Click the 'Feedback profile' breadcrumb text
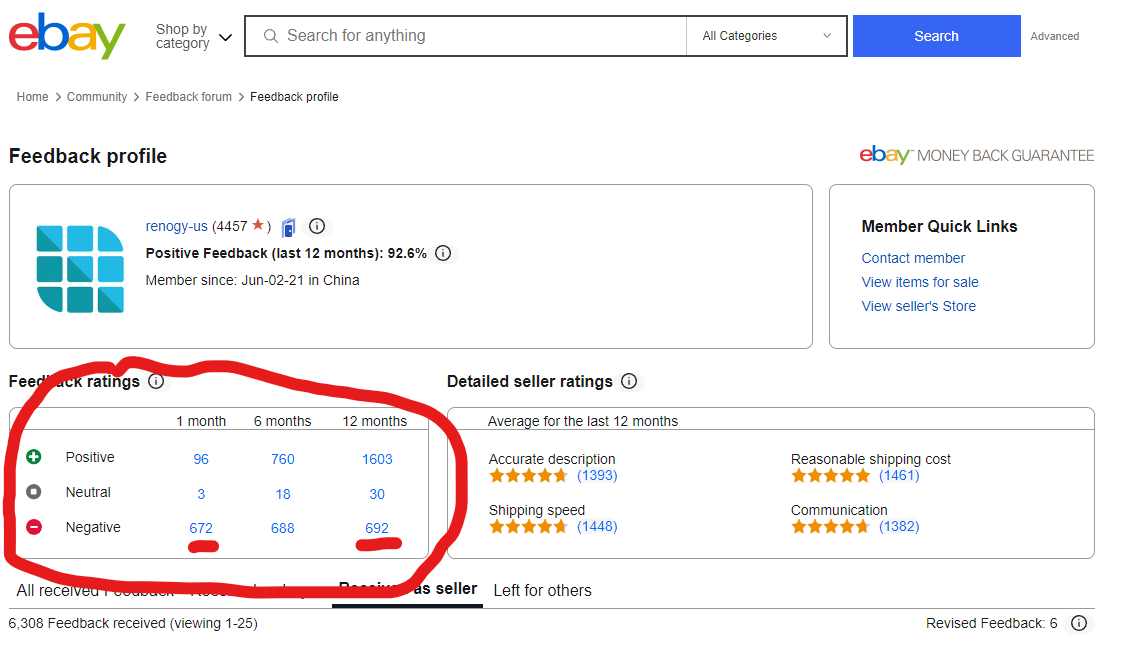 [x=294, y=97]
